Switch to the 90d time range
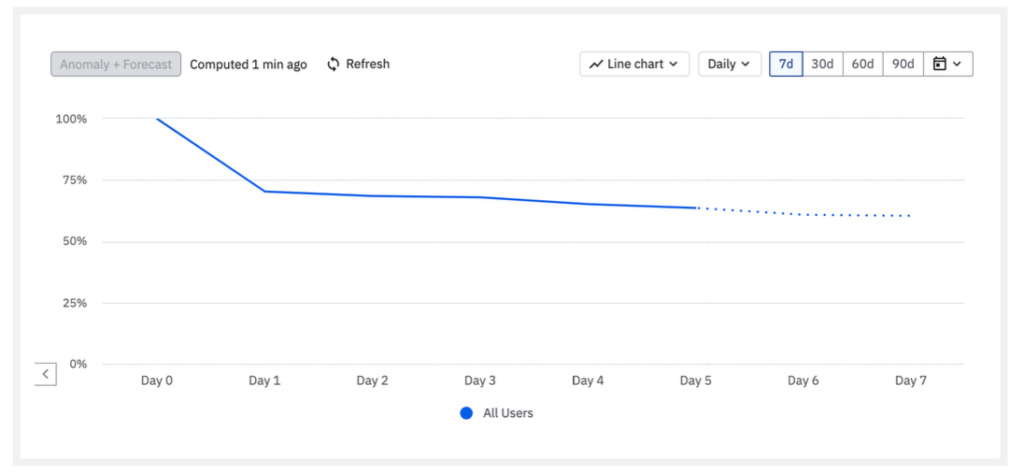This screenshot has height=473, width=1024. 903,64
